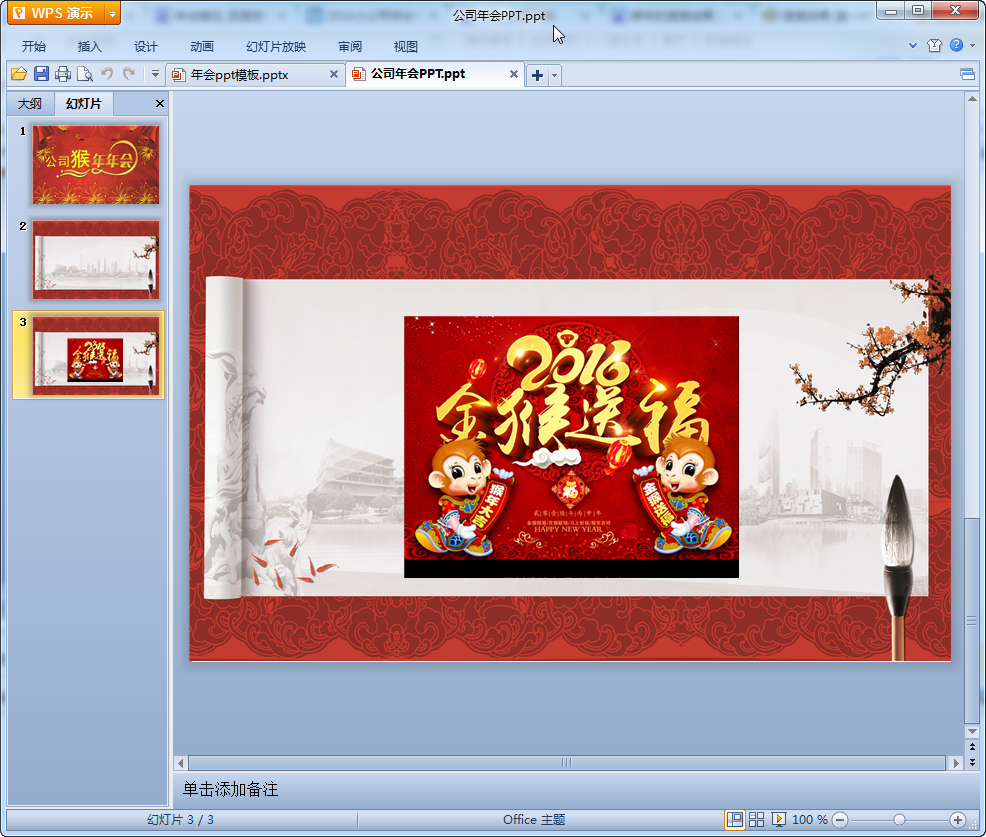Viewport: 986px width, 837px height.
Task: Expand the dropdown next to the new tab plus
Action: pos(555,75)
